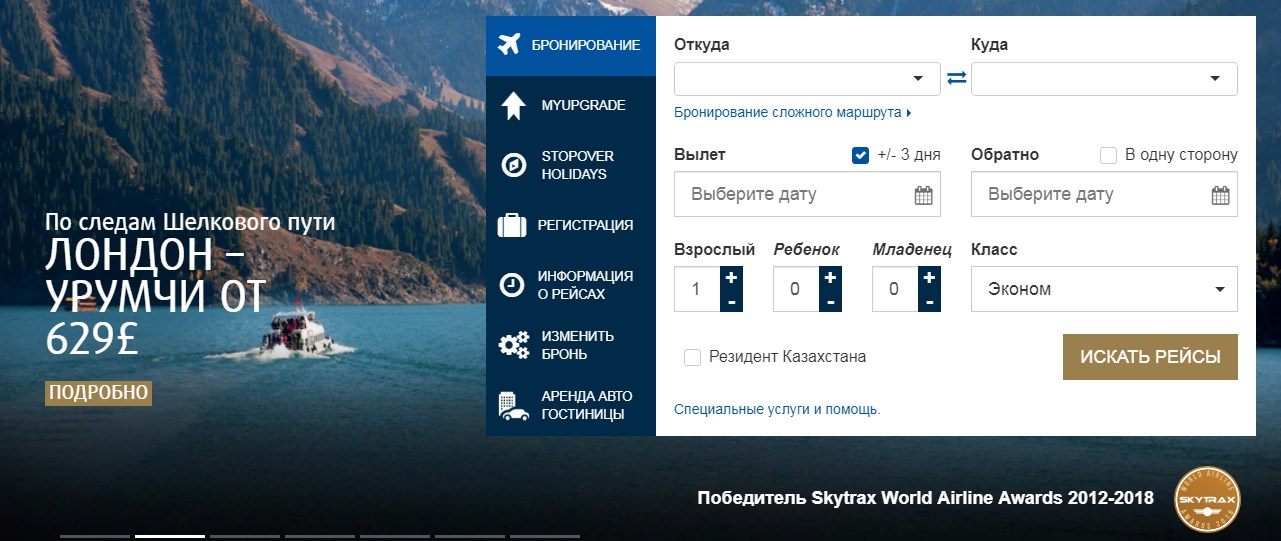Expand the Куда destination dropdown
Viewport: 1281px width, 541px height.
1104,79
